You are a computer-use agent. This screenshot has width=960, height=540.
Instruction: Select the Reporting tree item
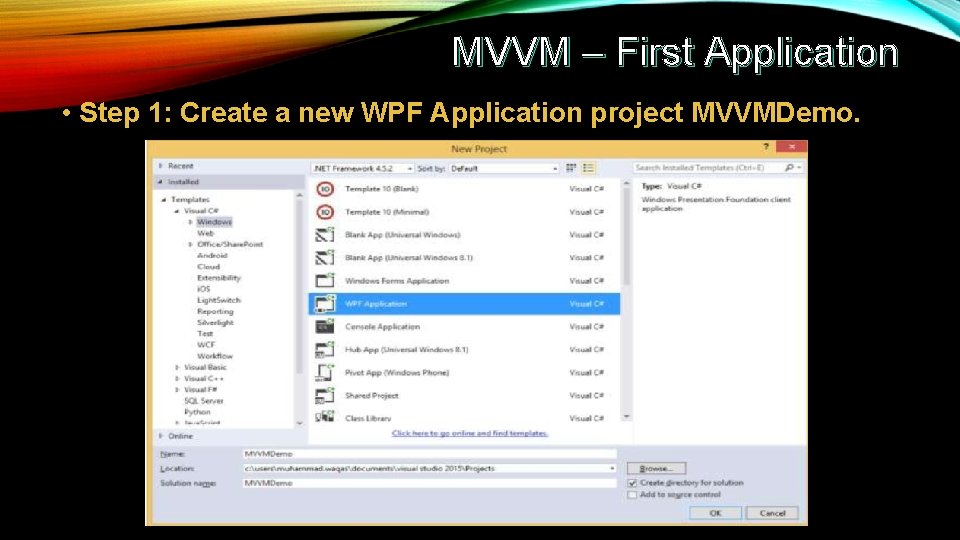215,311
